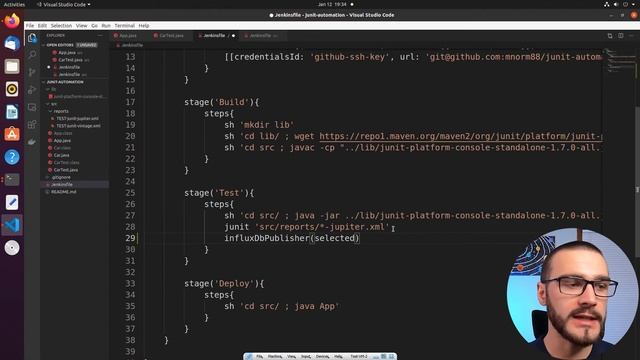Image resolution: width=640 pixels, height=360 pixels.
Task: Open the Run menu
Action: coord(106,26)
